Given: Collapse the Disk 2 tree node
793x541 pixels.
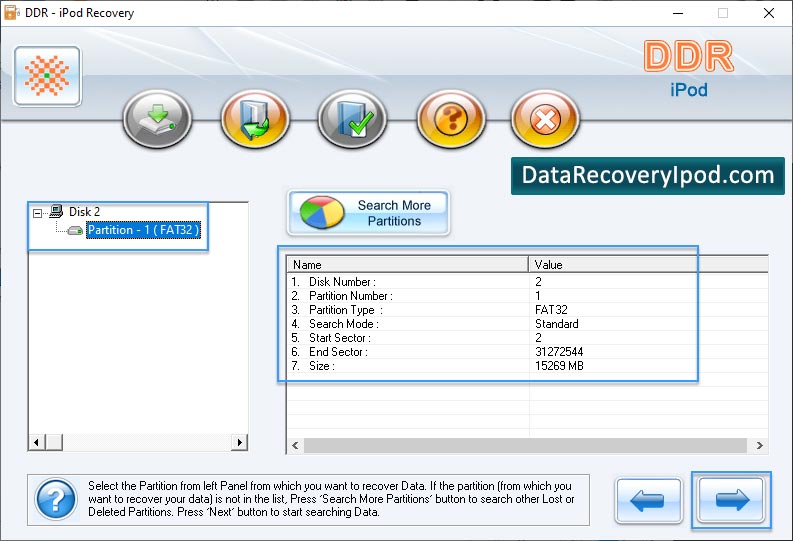Looking at the screenshot, I should tap(37, 213).
